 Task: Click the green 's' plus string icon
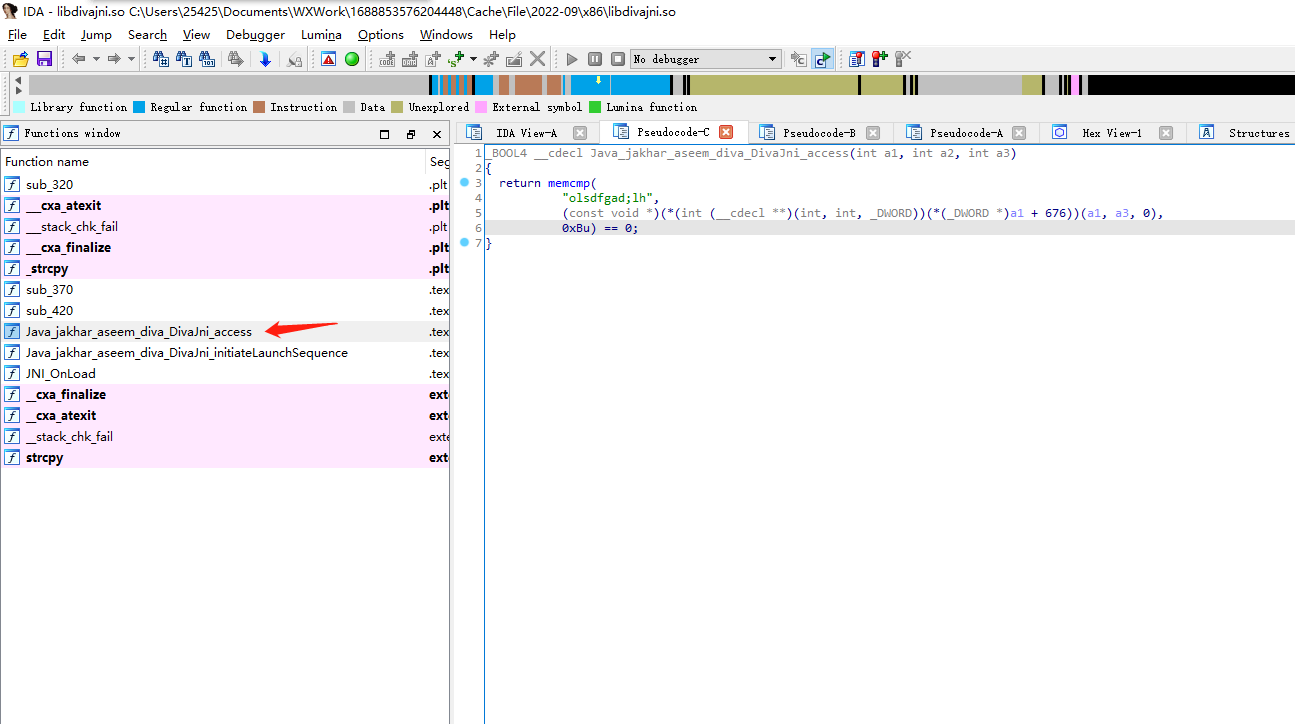[456, 59]
